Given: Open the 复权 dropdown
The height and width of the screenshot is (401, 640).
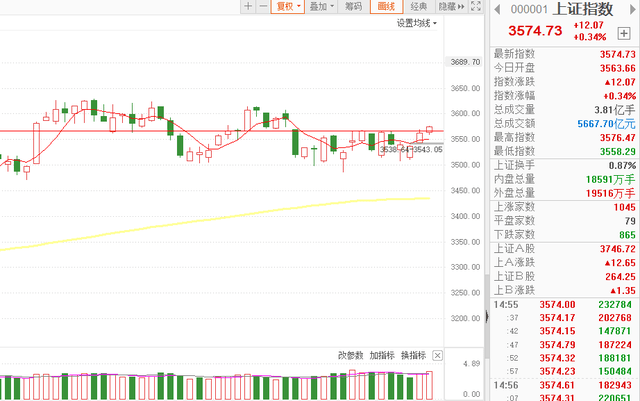Looking at the screenshot, I should coord(289,7).
